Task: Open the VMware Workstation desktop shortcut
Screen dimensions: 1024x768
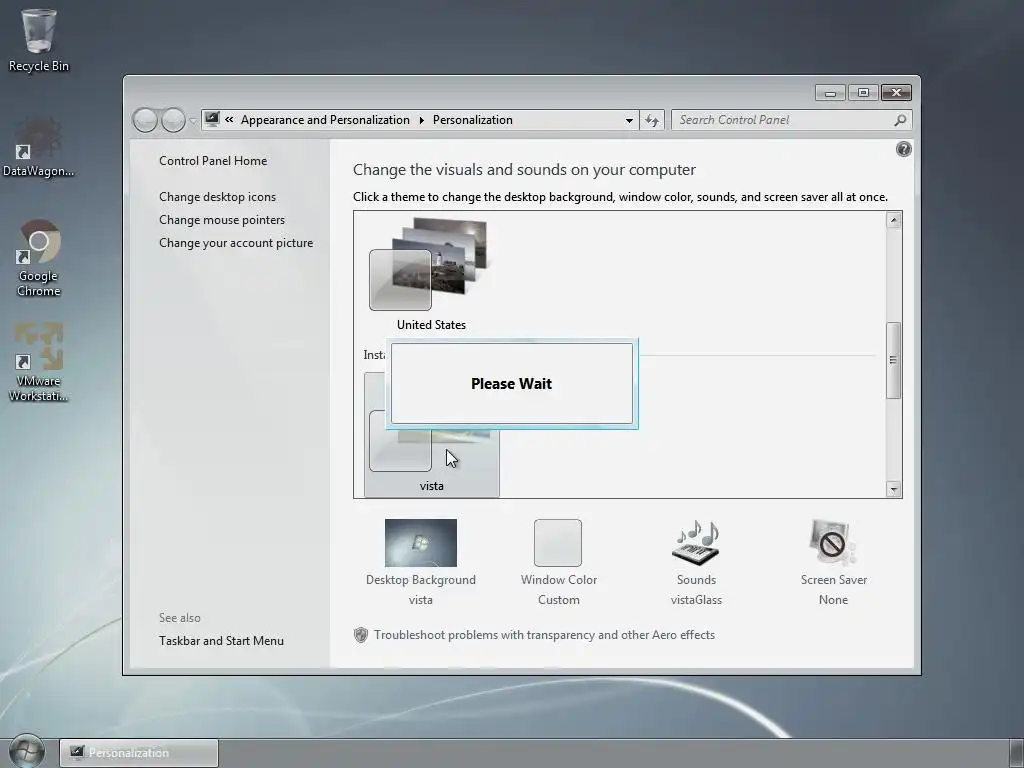Action: 38,362
